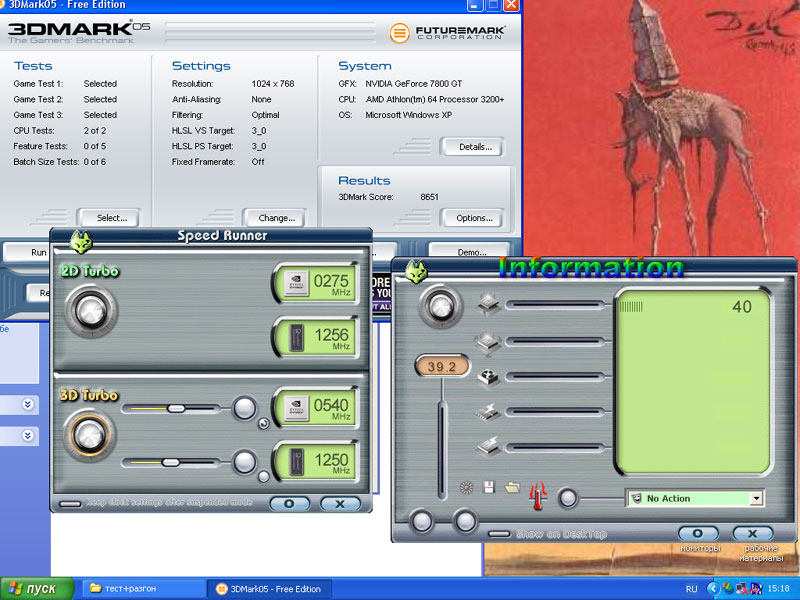Click the wolf logo in Speed Runner window
Screen dimensions: 800x600
tap(81, 241)
